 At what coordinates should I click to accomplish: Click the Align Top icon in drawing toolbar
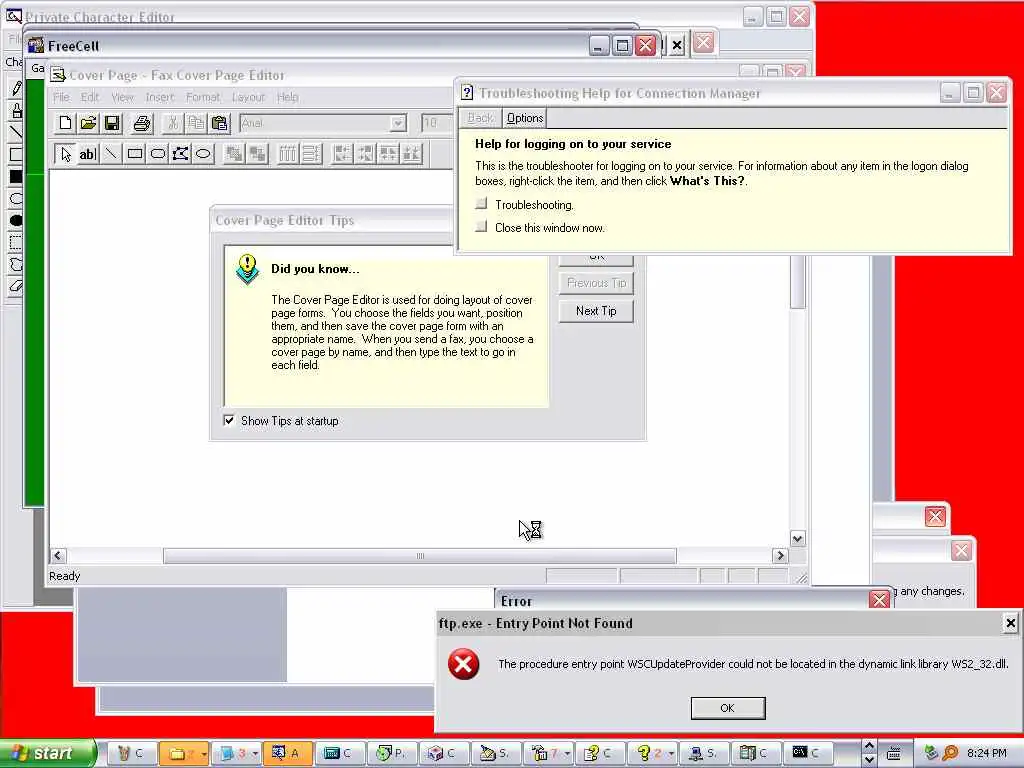coord(389,154)
